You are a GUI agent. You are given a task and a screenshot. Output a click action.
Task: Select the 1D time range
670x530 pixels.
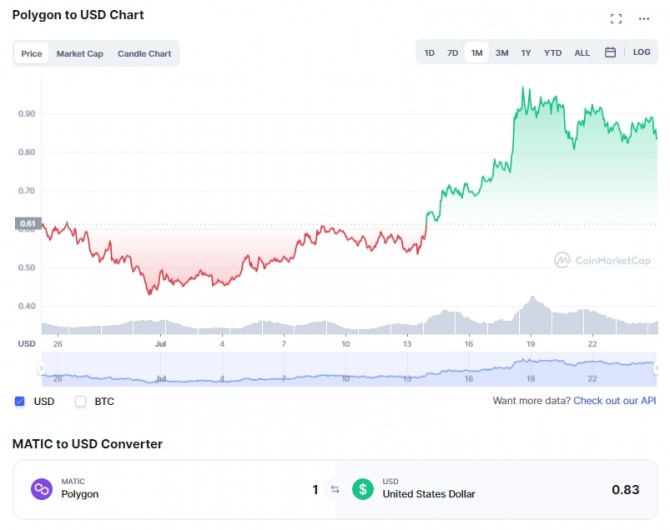(429, 53)
